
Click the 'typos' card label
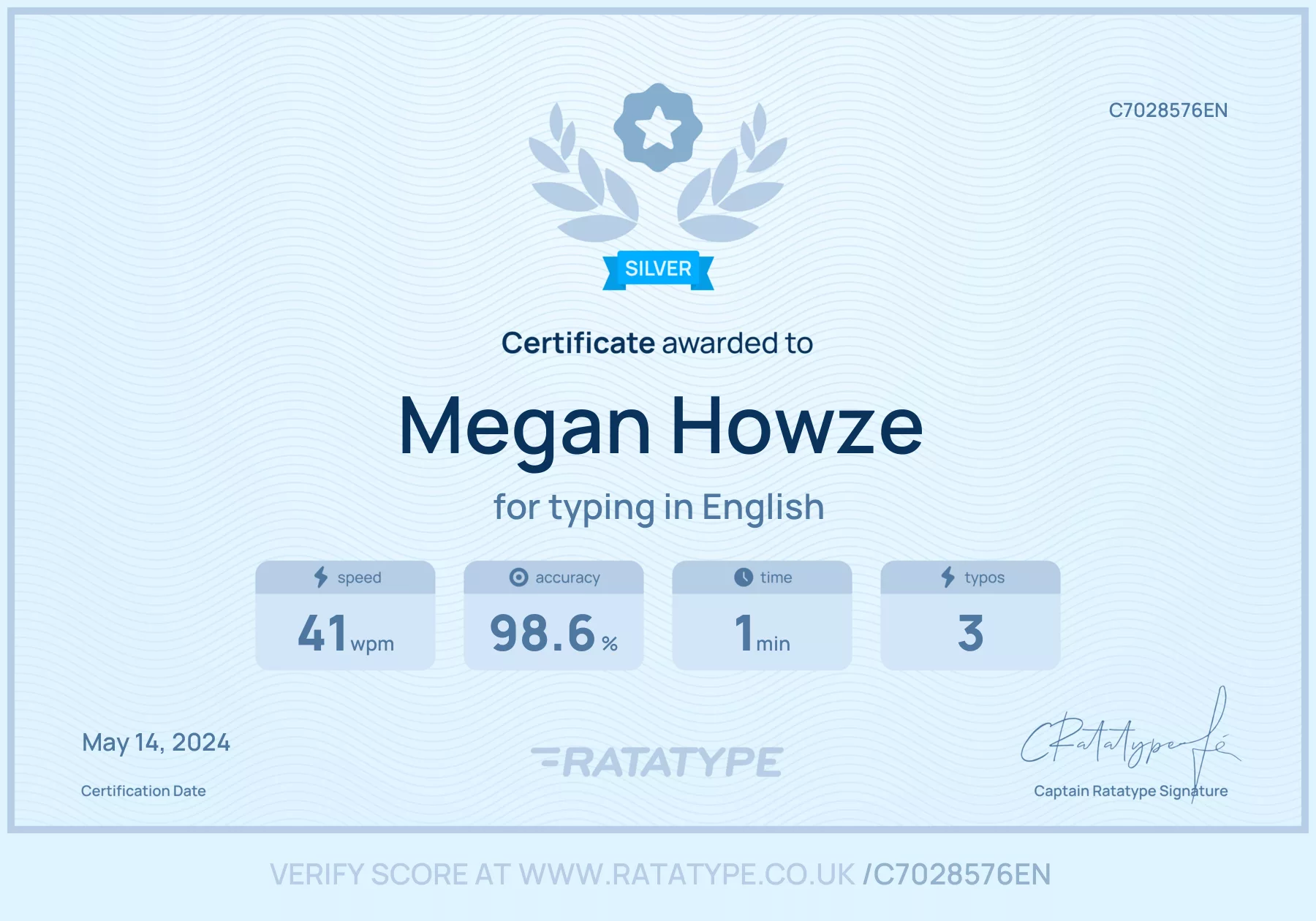click(x=984, y=577)
